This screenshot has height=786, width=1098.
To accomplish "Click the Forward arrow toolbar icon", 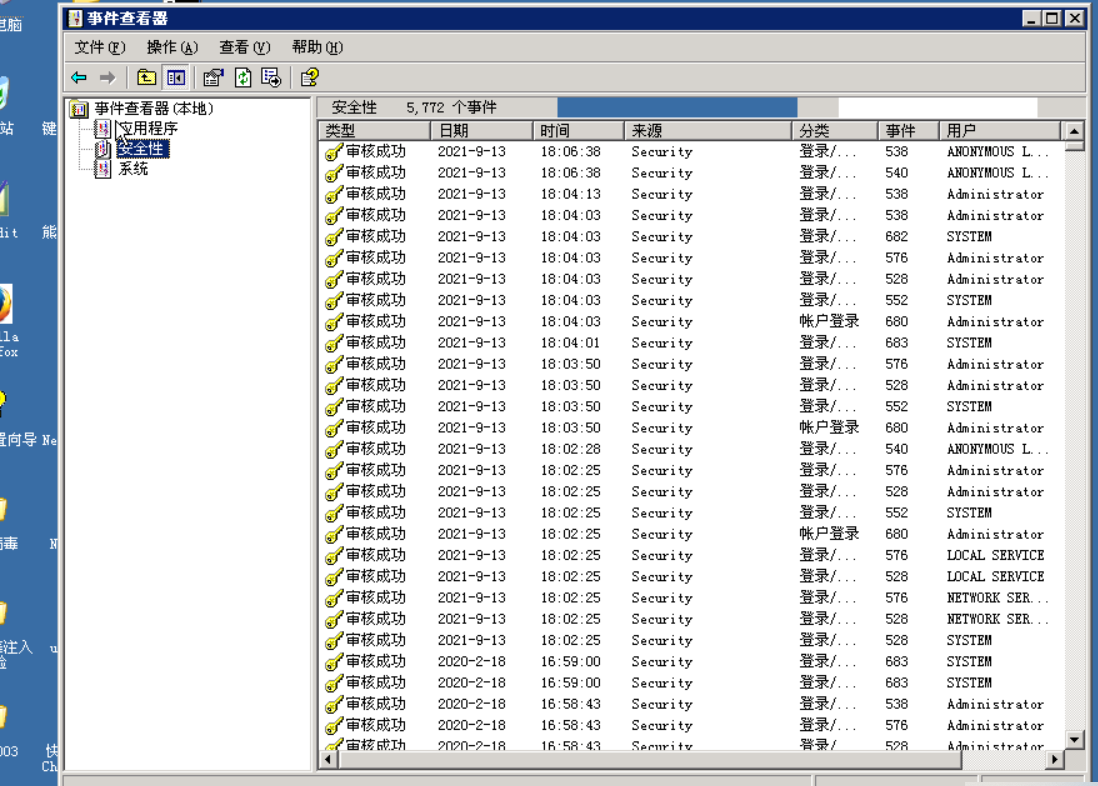I will click(x=107, y=78).
